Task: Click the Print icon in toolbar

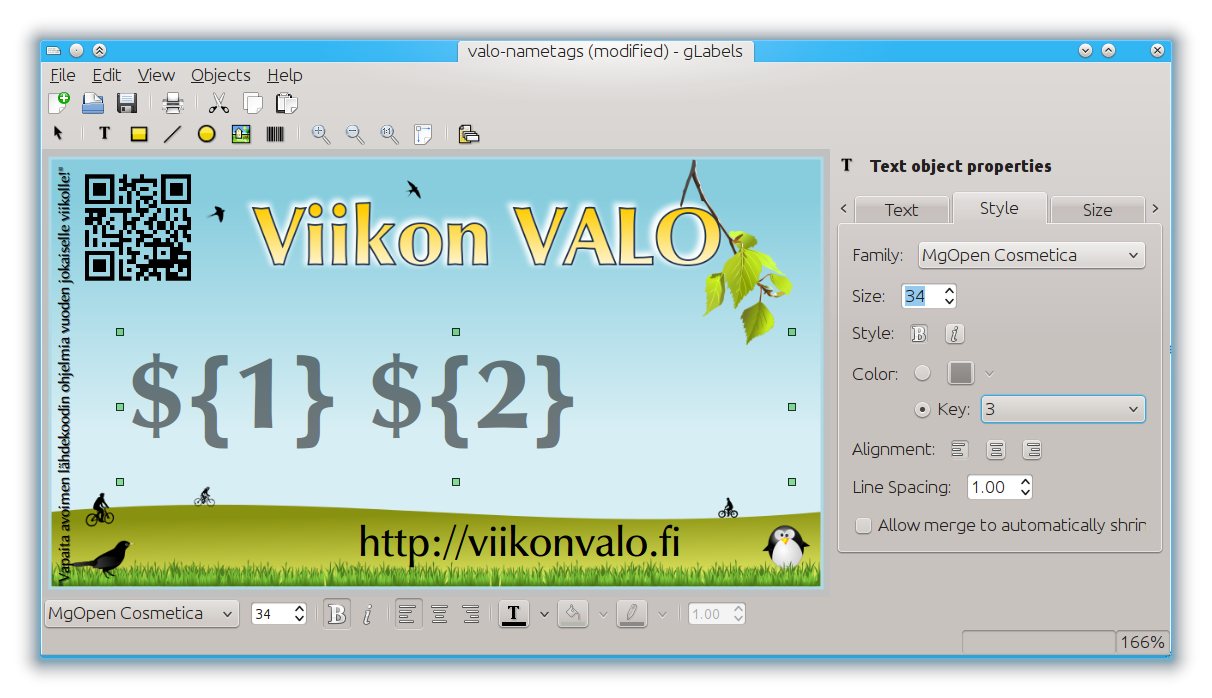Action: 173,102
